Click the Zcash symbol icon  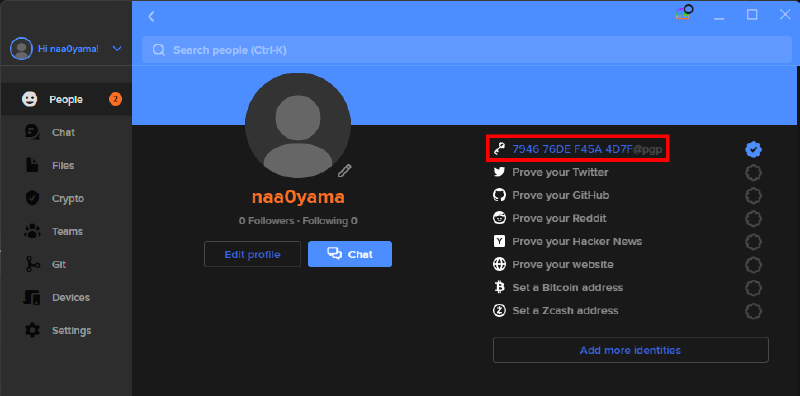tap(499, 310)
